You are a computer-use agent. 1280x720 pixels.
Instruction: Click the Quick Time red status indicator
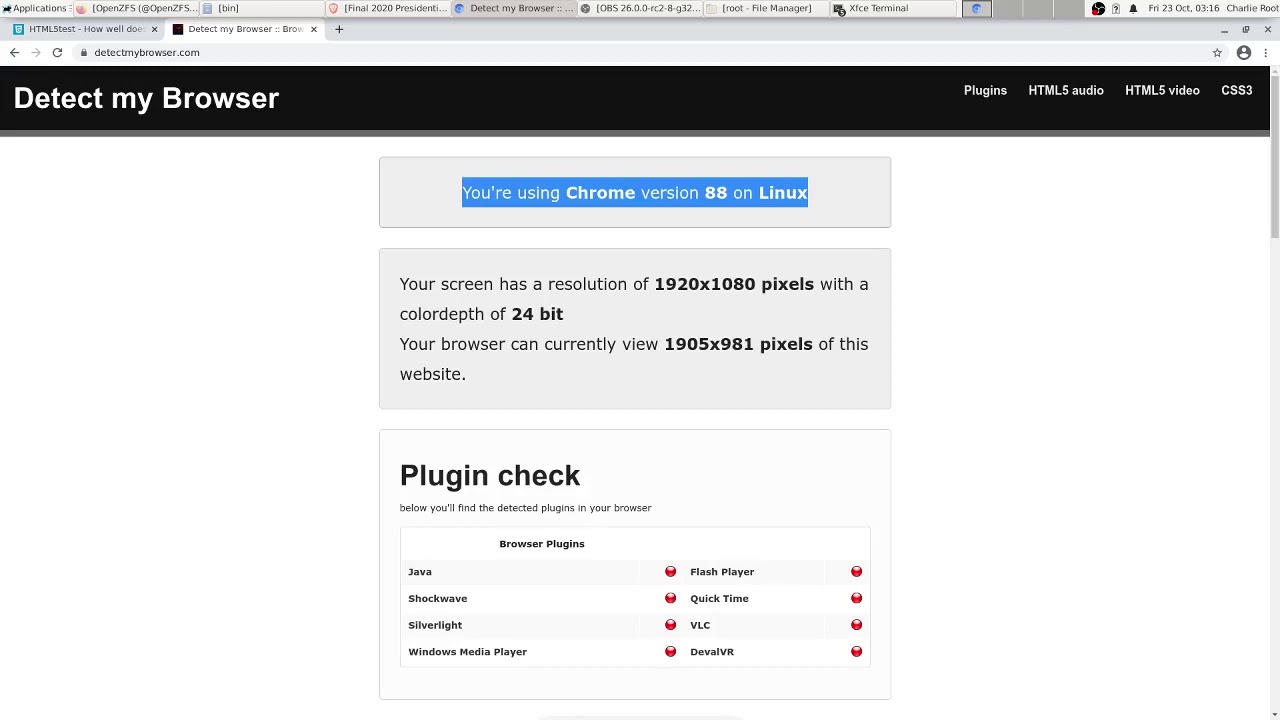(x=856, y=598)
